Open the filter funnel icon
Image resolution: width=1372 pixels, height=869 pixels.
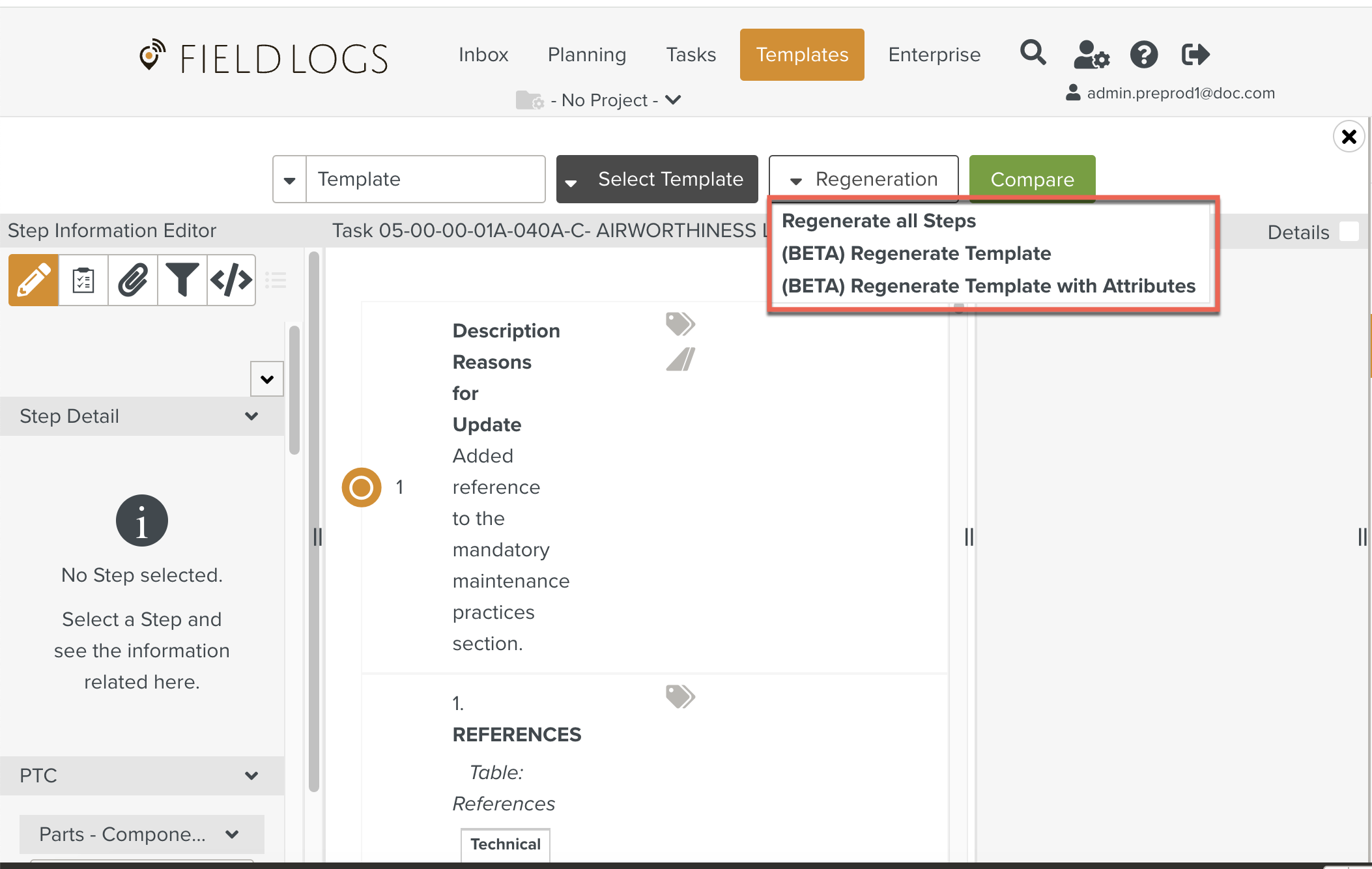pyautogui.click(x=182, y=281)
